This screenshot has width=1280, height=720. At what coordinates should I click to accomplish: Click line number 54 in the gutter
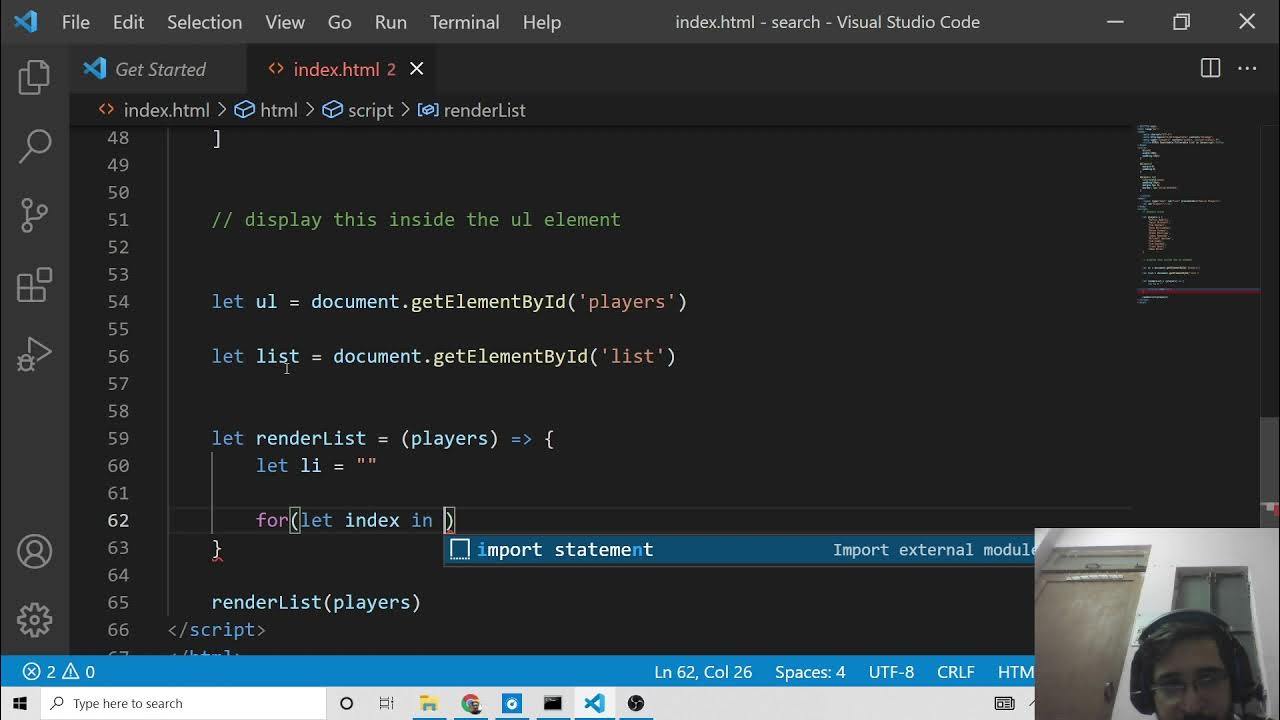(x=118, y=301)
